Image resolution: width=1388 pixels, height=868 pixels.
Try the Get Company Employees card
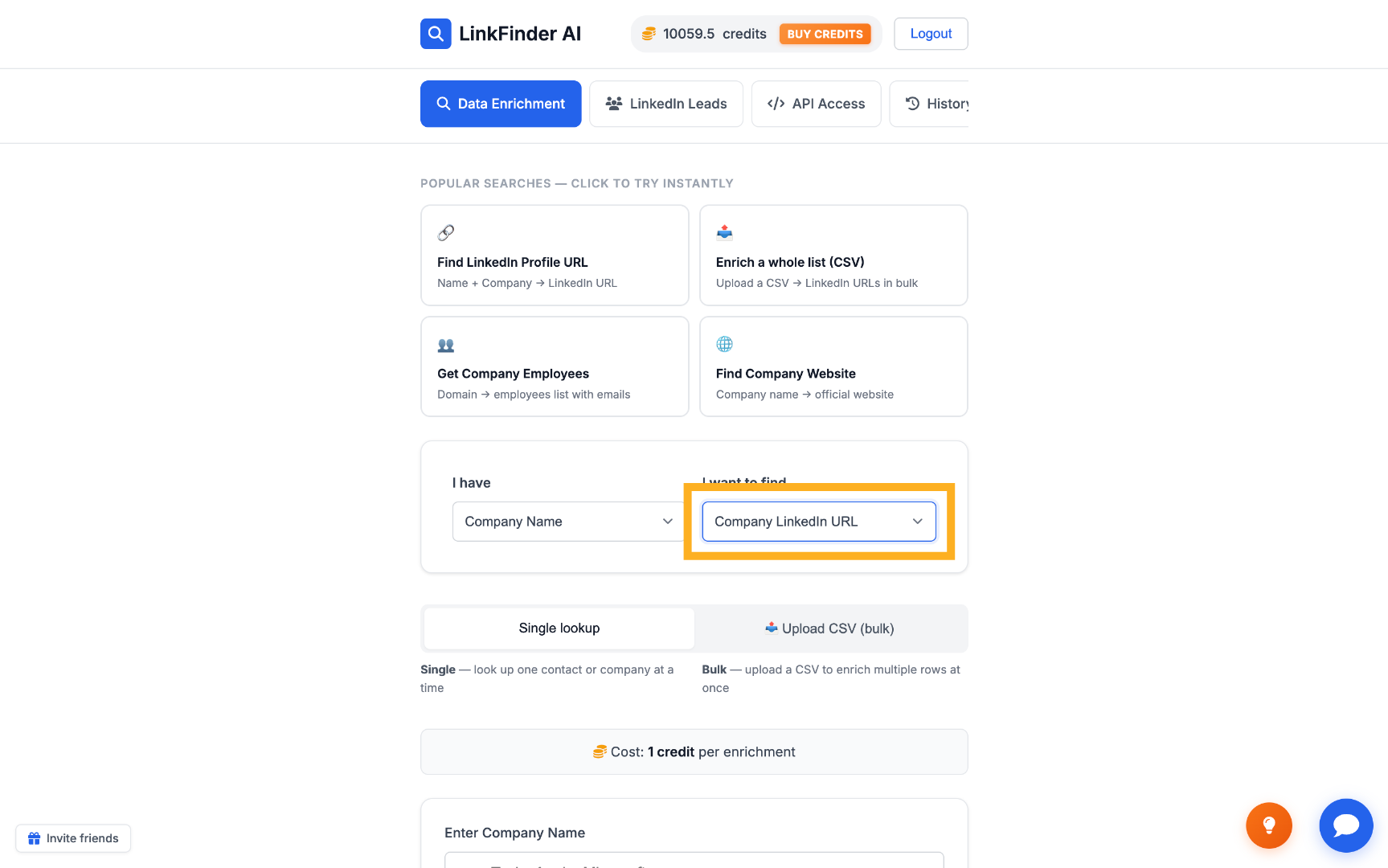[555, 366]
